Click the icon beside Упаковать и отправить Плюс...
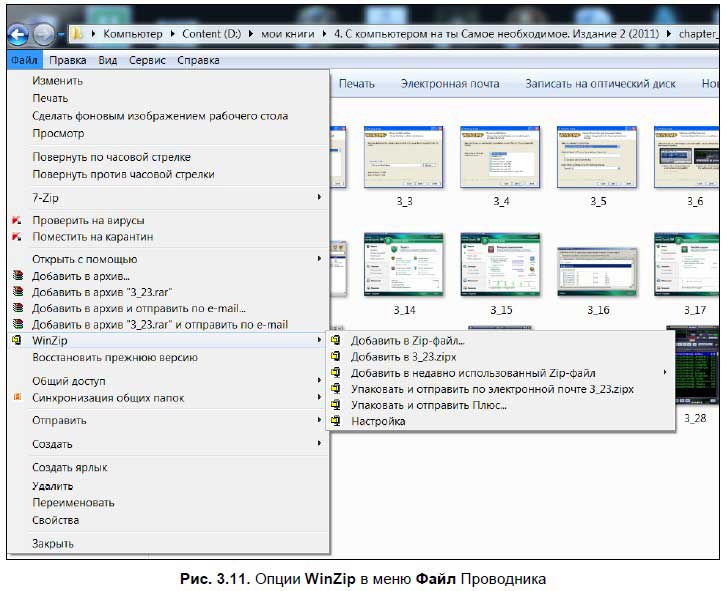This screenshot has height=591, width=727. coord(336,405)
